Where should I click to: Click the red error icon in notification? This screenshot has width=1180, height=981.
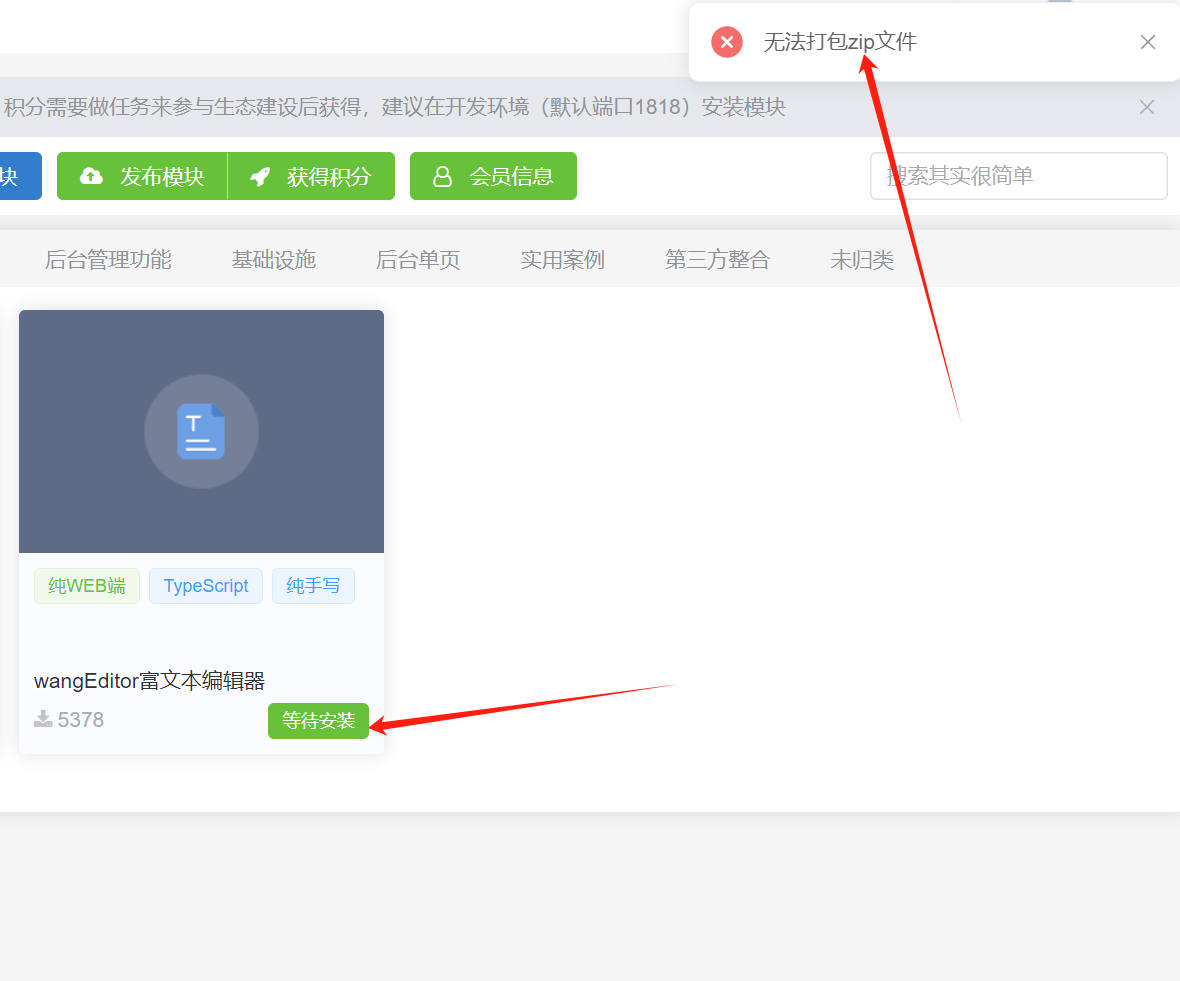(x=727, y=42)
